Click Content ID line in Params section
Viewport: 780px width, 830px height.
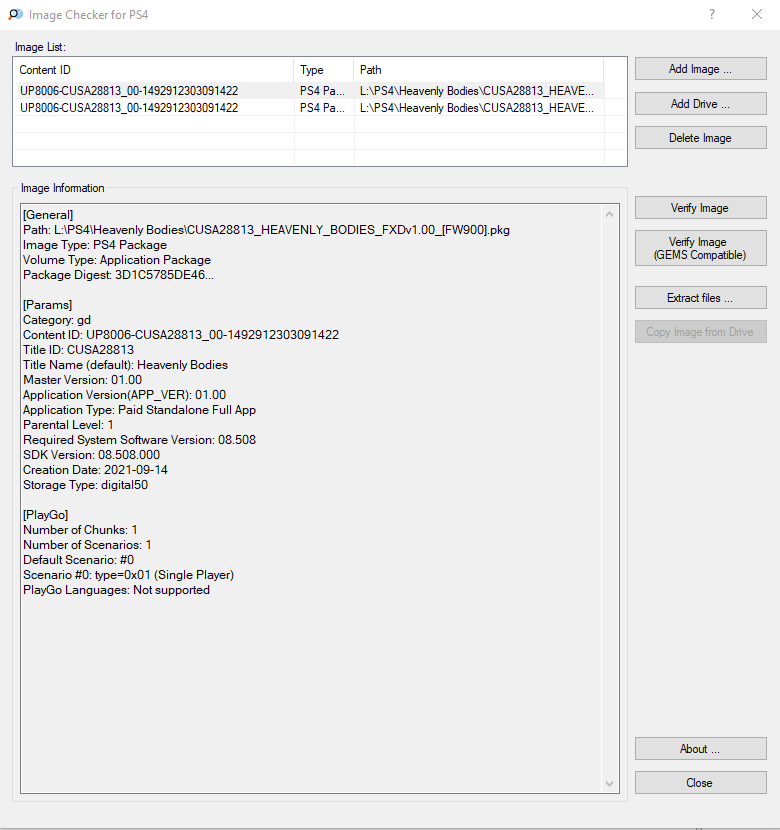point(181,335)
